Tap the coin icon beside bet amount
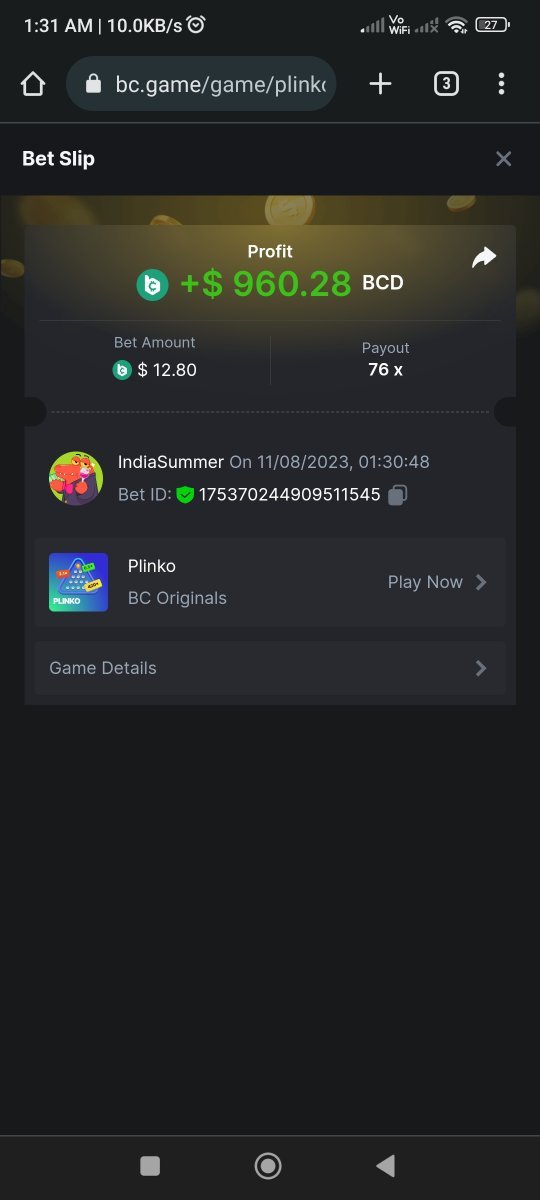The width and height of the screenshot is (540, 1200). 123,370
